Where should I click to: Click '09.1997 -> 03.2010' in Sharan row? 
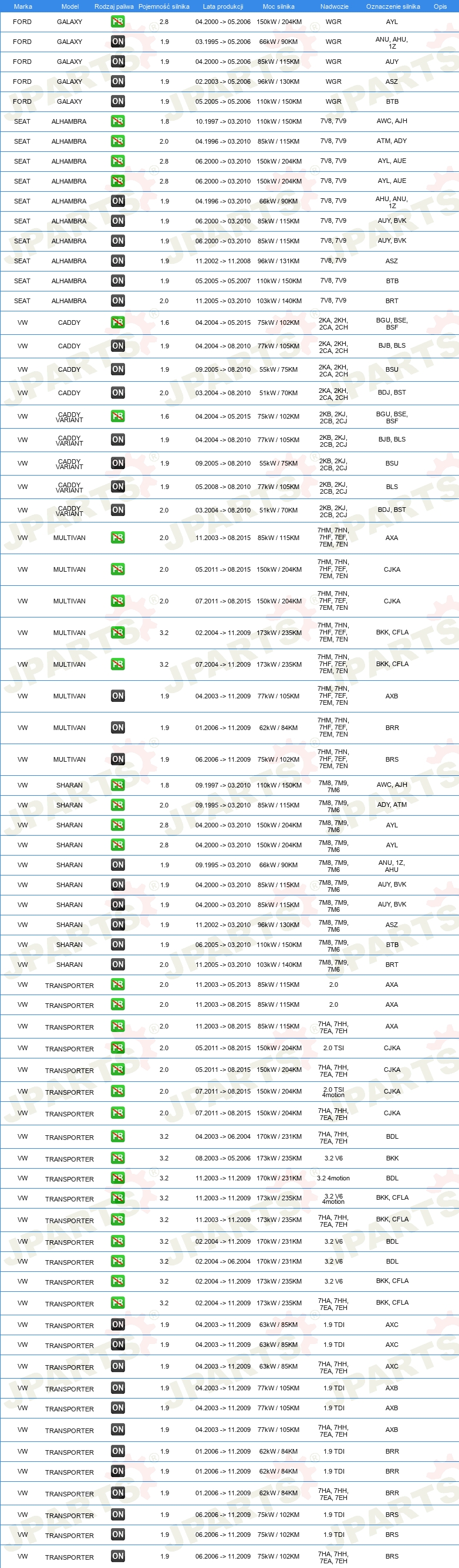[x=223, y=785]
